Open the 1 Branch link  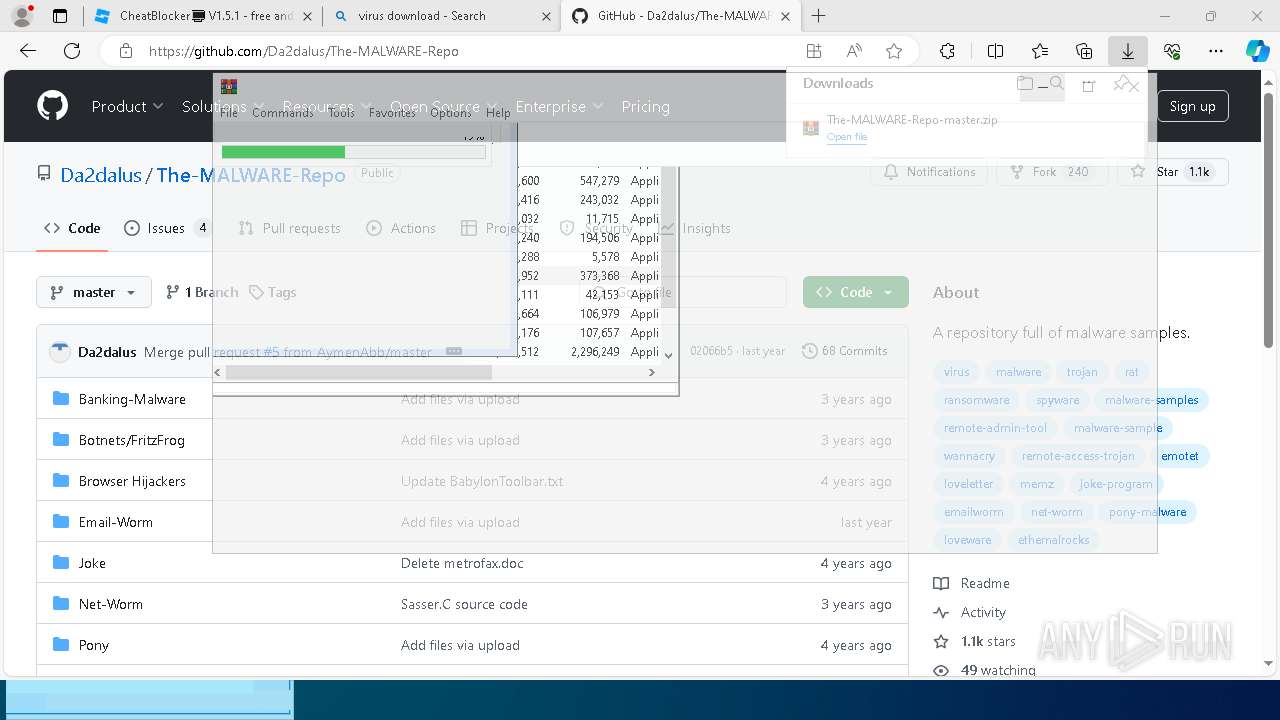202,292
